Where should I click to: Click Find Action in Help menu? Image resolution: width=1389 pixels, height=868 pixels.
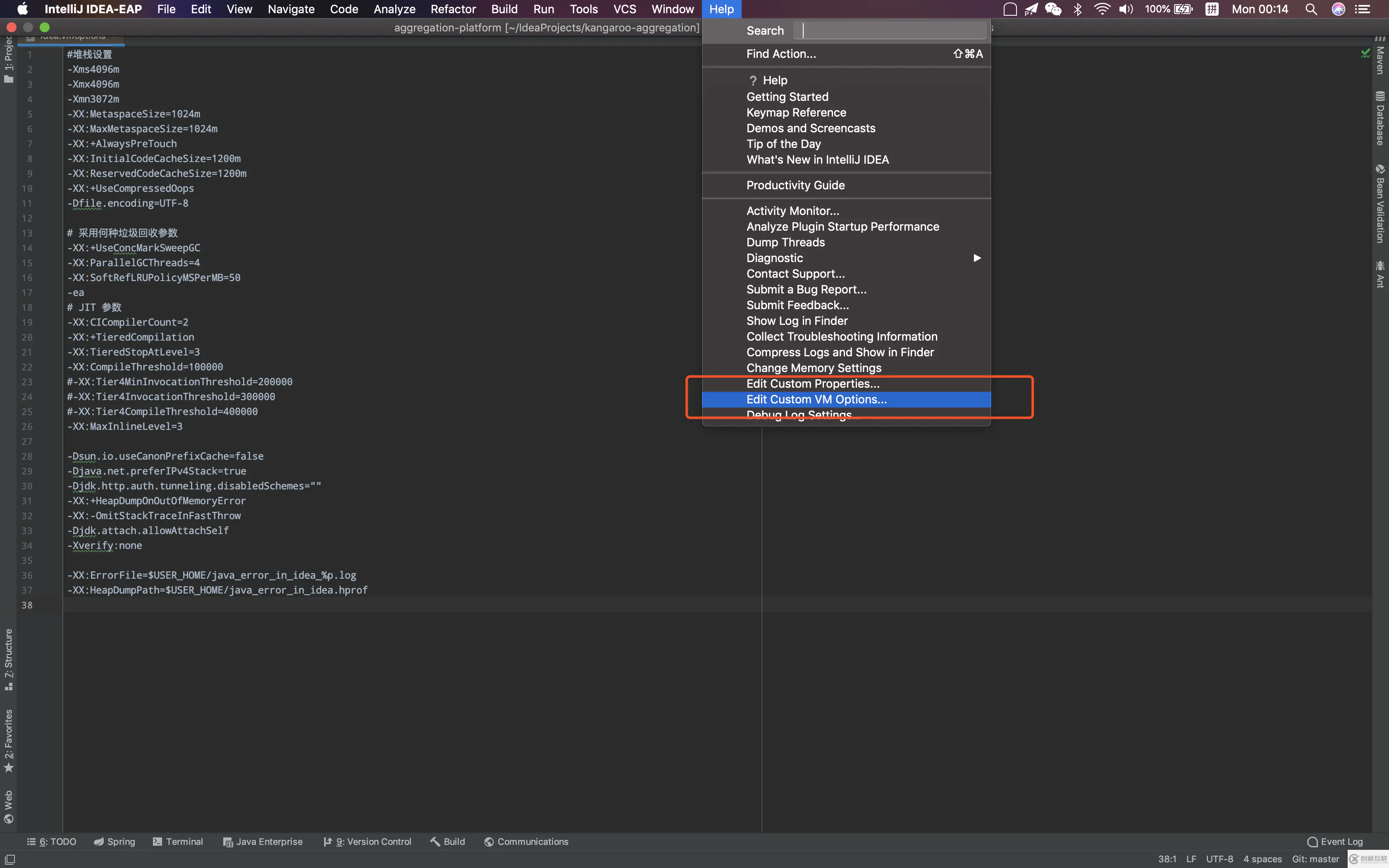click(780, 54)
